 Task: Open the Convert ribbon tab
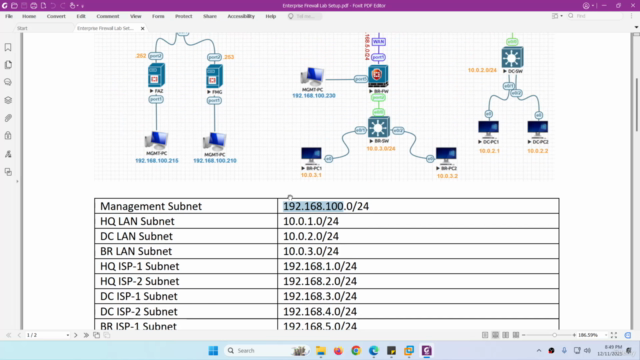pyautogui.click(x=56, y=16)
